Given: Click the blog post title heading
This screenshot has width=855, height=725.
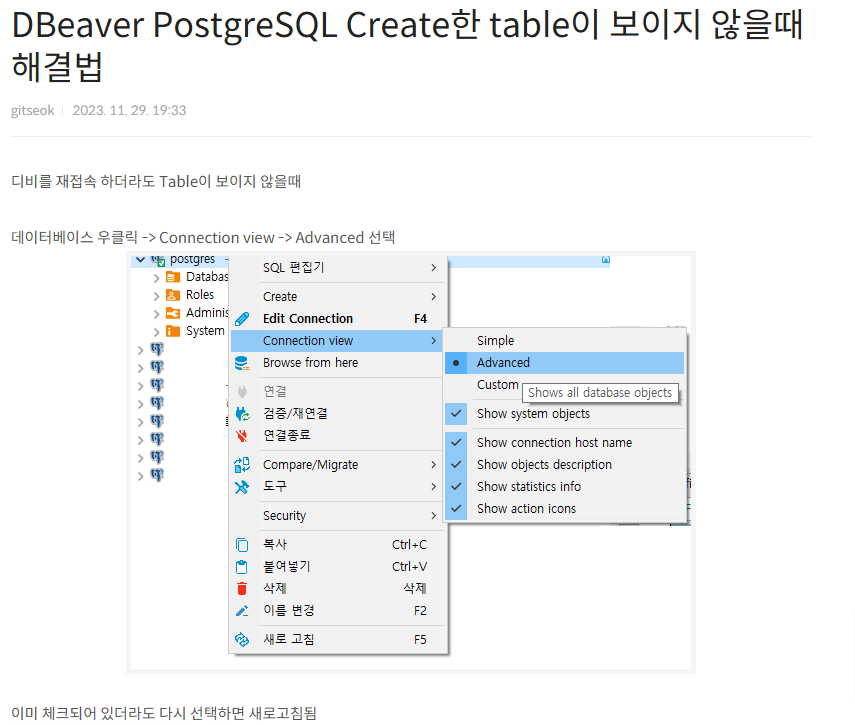Looking at the screenshot, I should (407, 45).
